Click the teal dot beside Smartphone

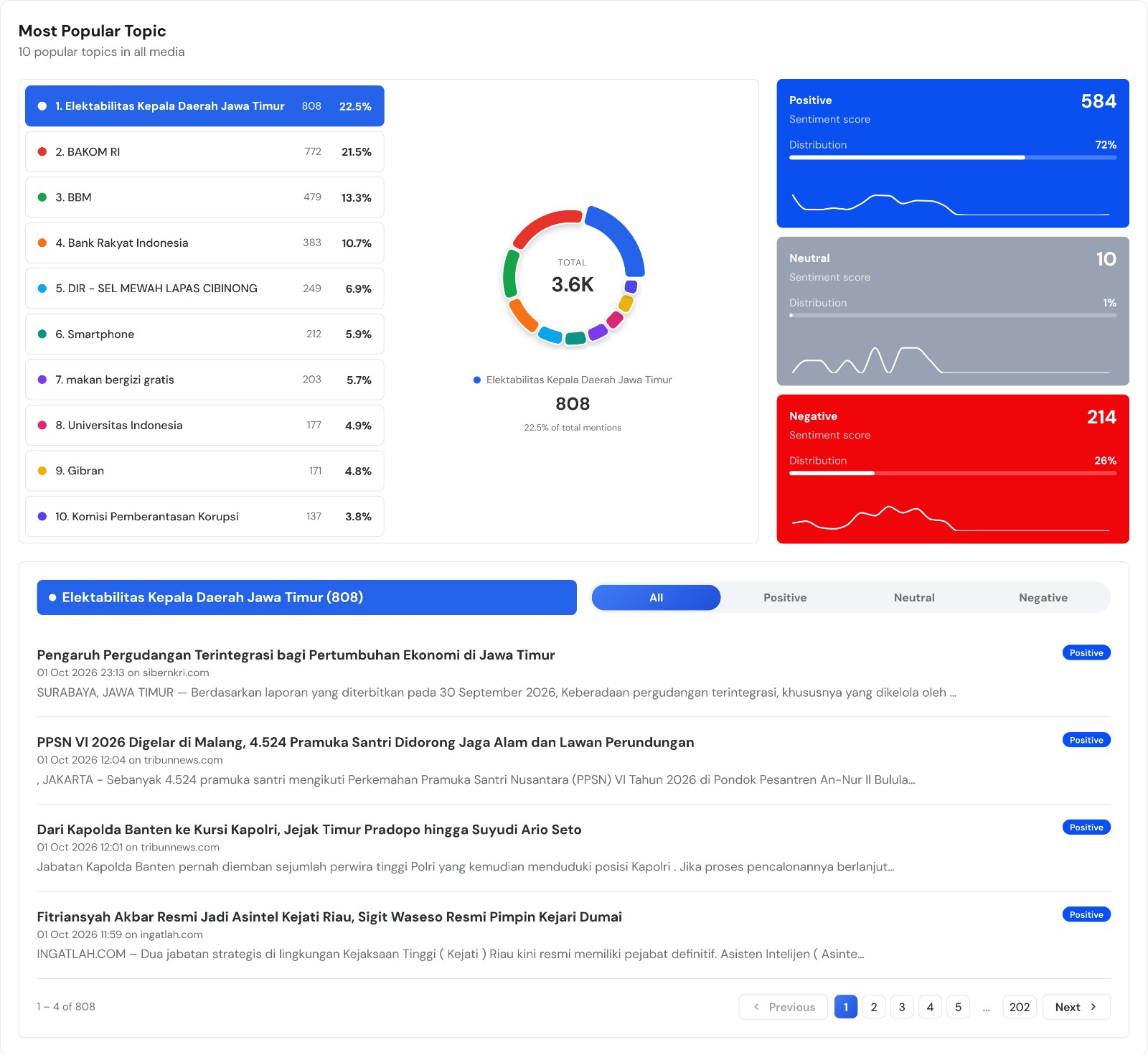pos(42,334)
